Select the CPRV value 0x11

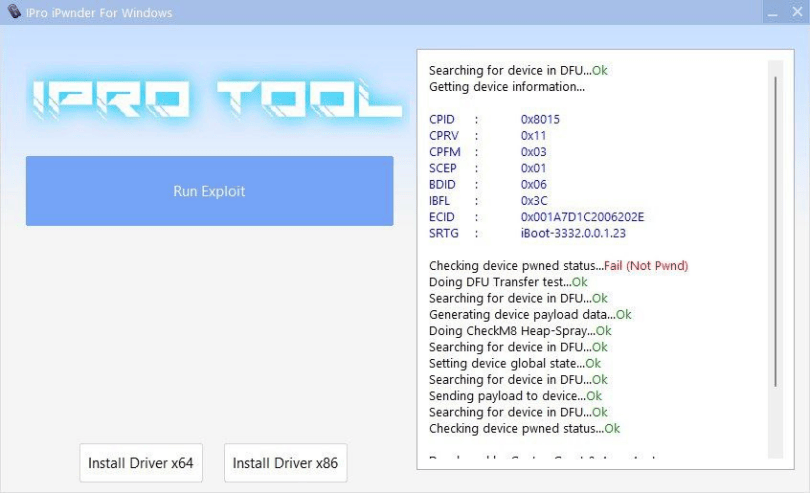click(533, 135)
